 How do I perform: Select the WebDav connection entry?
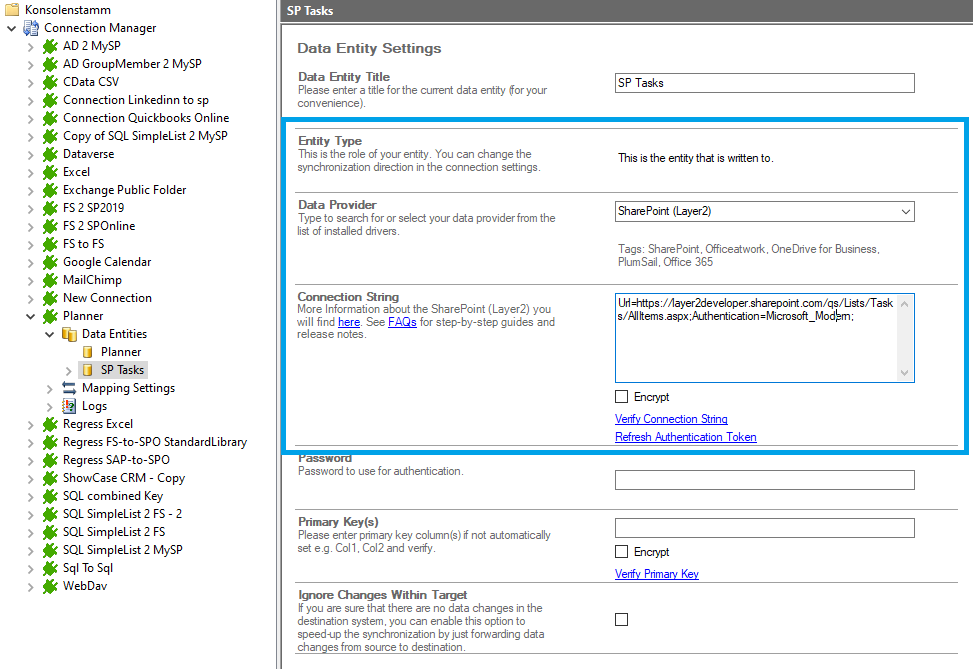(84, 586)
